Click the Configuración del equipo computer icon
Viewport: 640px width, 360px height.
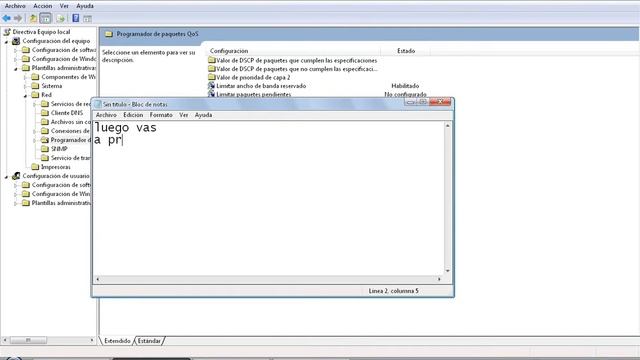pyautogui.click(x=16, y=41)
